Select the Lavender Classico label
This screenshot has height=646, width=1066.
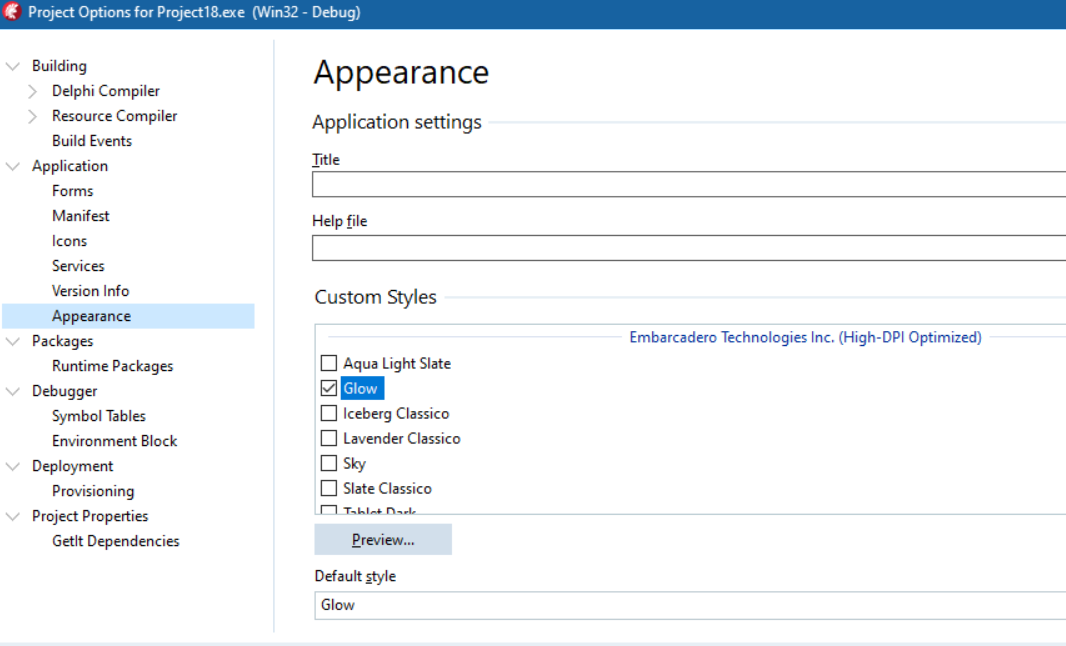pyautogui.click(x=402, y=439)
